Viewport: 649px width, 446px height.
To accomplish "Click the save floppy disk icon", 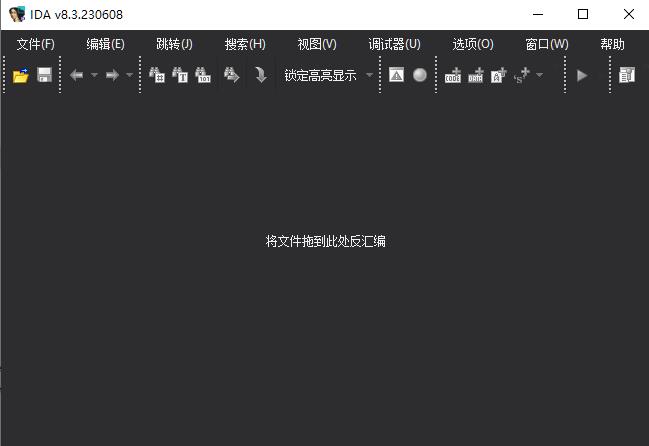I will click(x=44, y=75).
